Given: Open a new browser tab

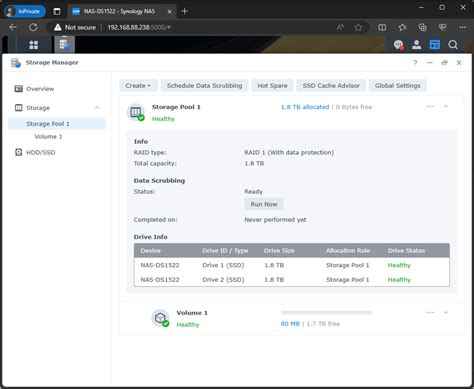Looking at the screenshot, I should (185, 11).
